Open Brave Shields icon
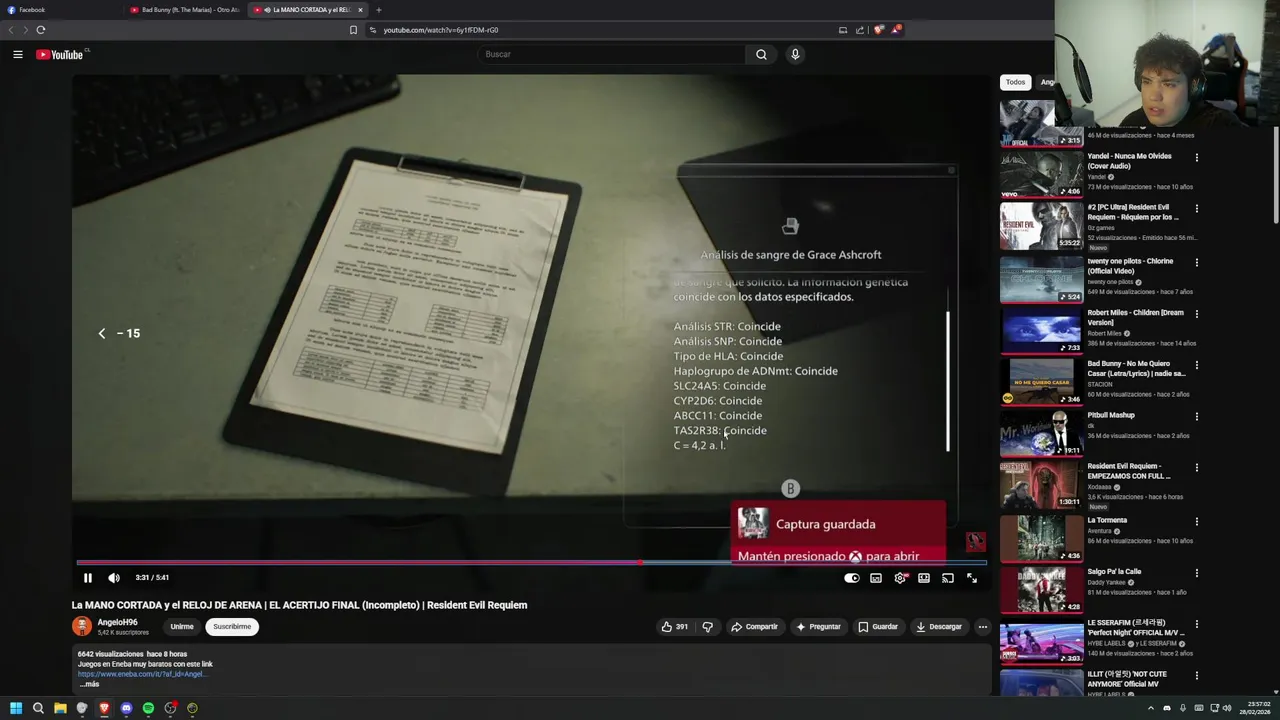The image size is (1280, 720). pos(879,30)
